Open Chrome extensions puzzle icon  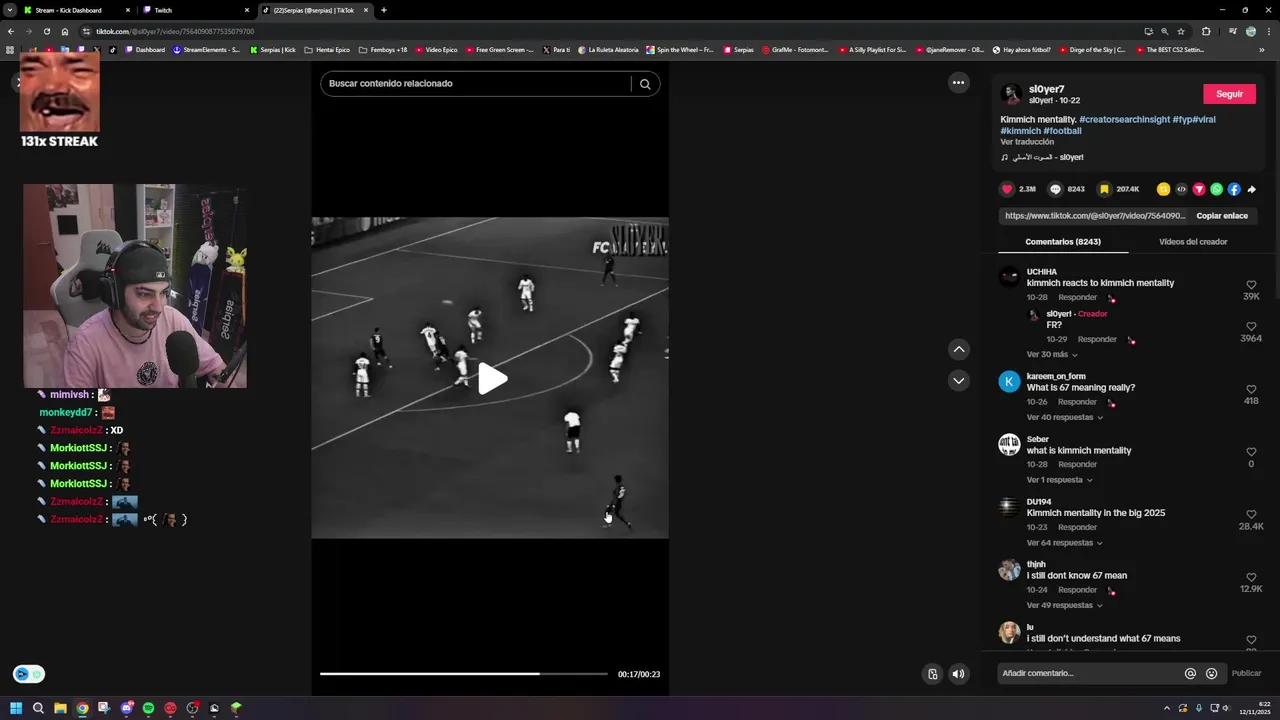tap(1205, 31)
